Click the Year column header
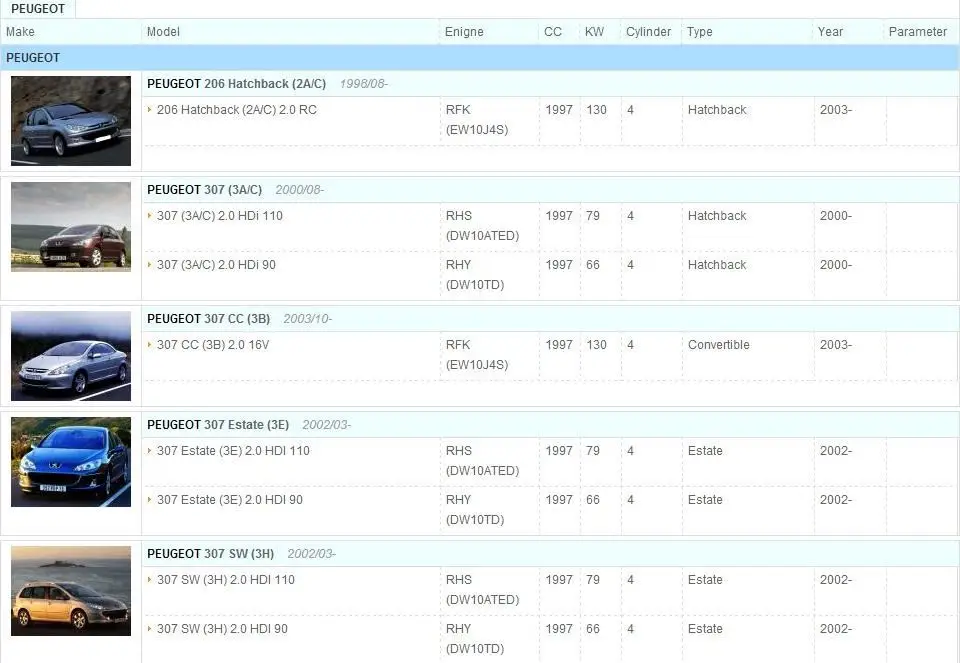This screenshot has width=960, height=663. point(830,32)
